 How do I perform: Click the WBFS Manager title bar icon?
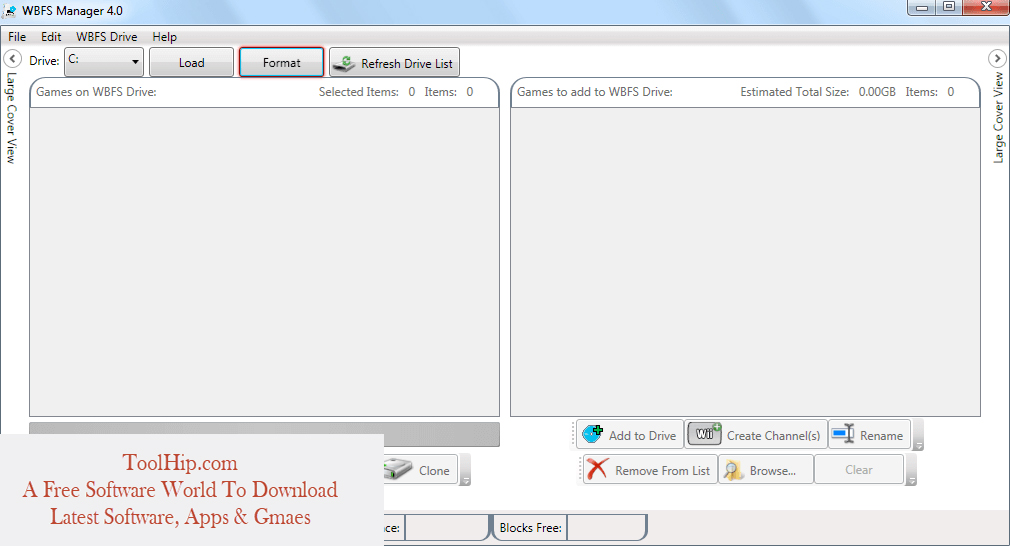pyautogui.click(x=10, y=11)
